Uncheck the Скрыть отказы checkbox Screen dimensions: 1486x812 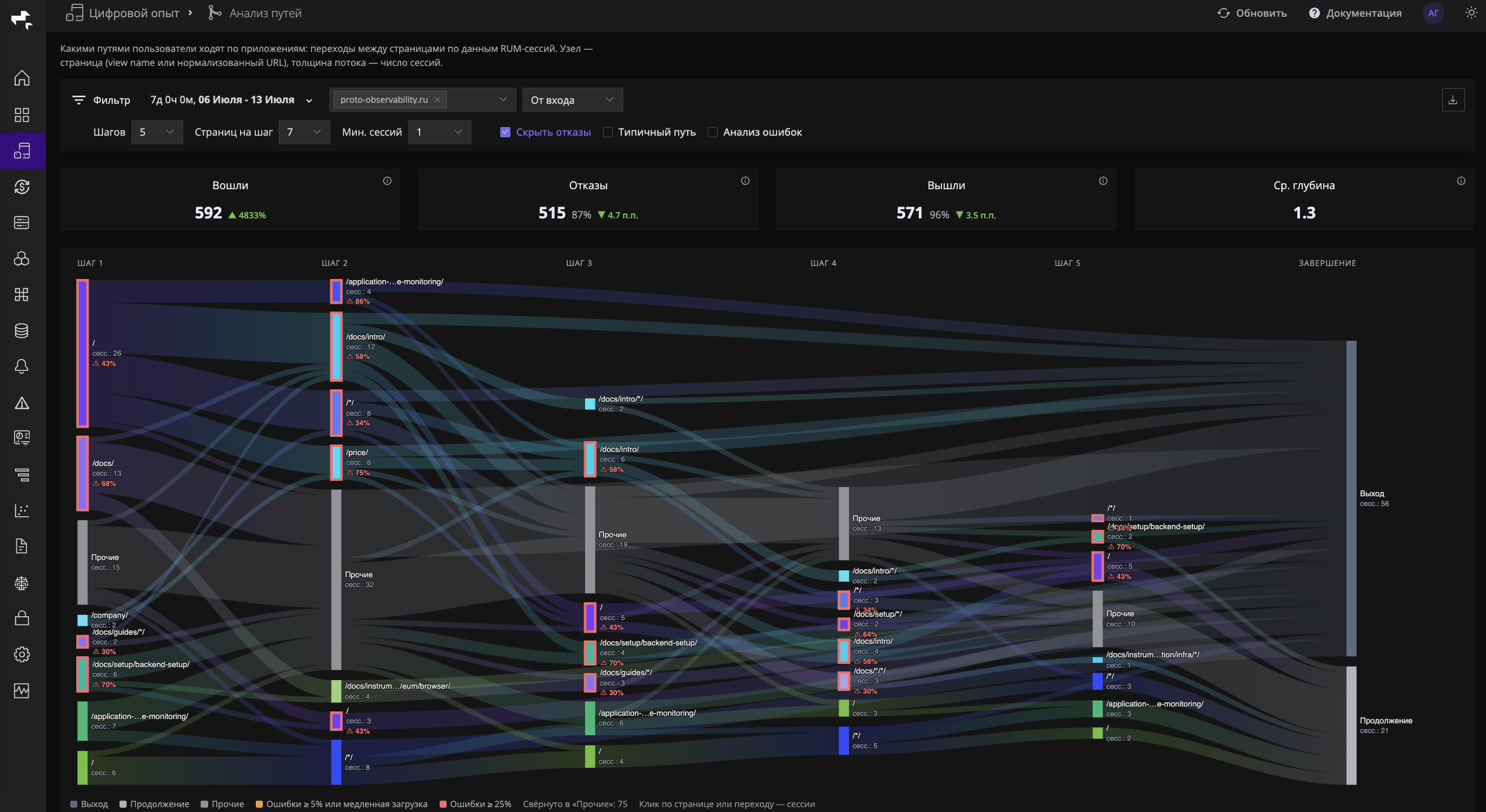[505, 132]
